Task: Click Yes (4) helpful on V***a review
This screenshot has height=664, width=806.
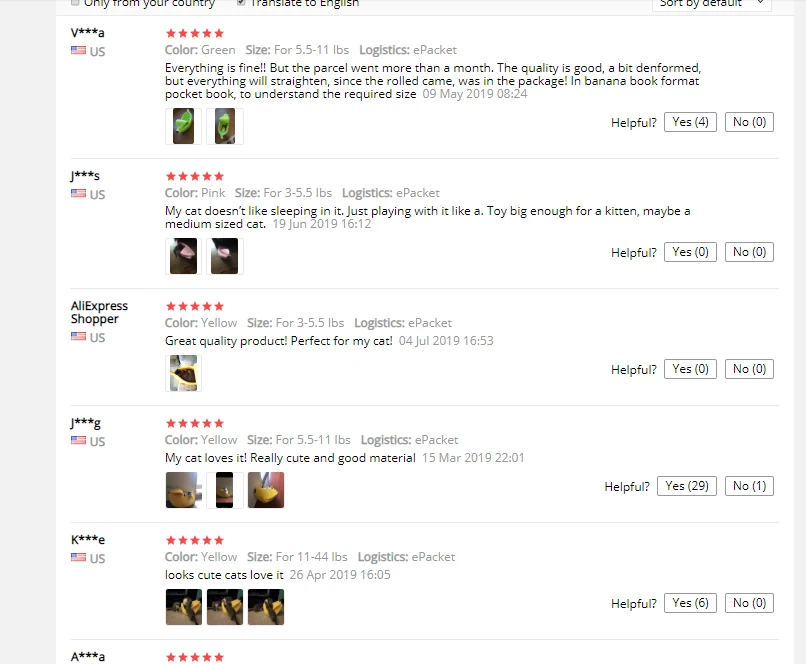Action: [x=690, y=122]
